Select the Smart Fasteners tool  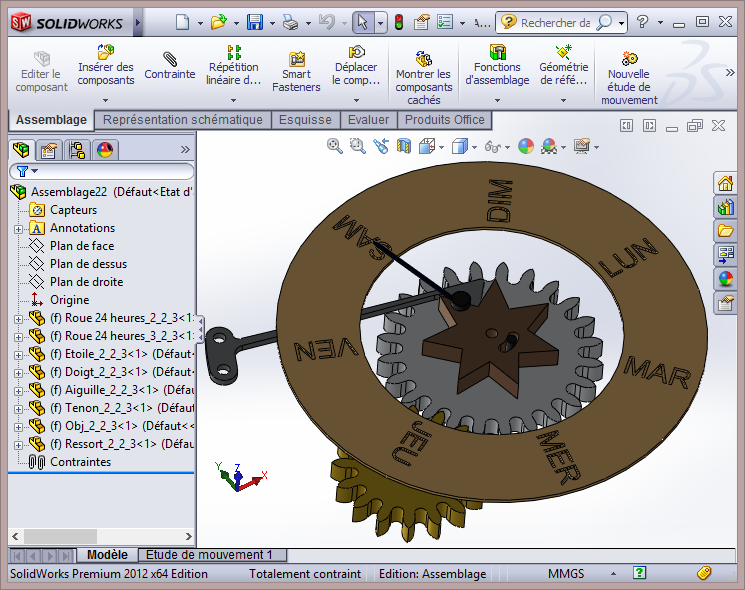296,60
